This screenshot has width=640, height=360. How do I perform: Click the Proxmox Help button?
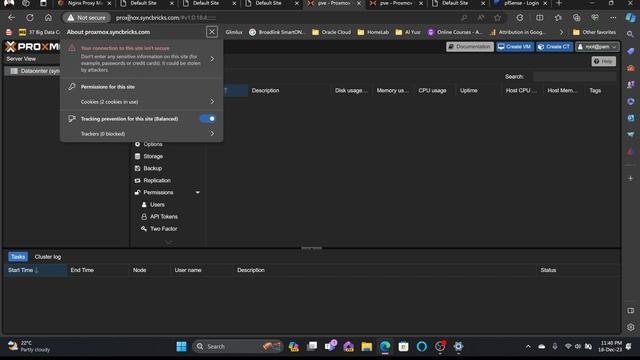coord(604,61)
